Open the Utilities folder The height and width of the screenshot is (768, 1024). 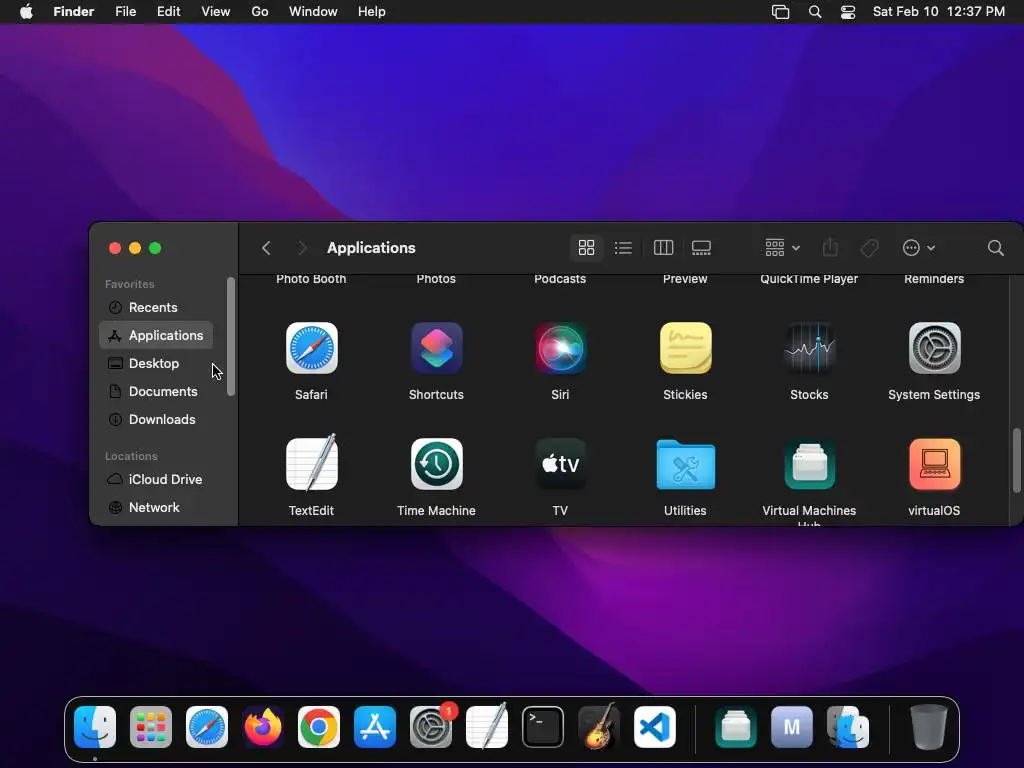click(x=685, y=464)
